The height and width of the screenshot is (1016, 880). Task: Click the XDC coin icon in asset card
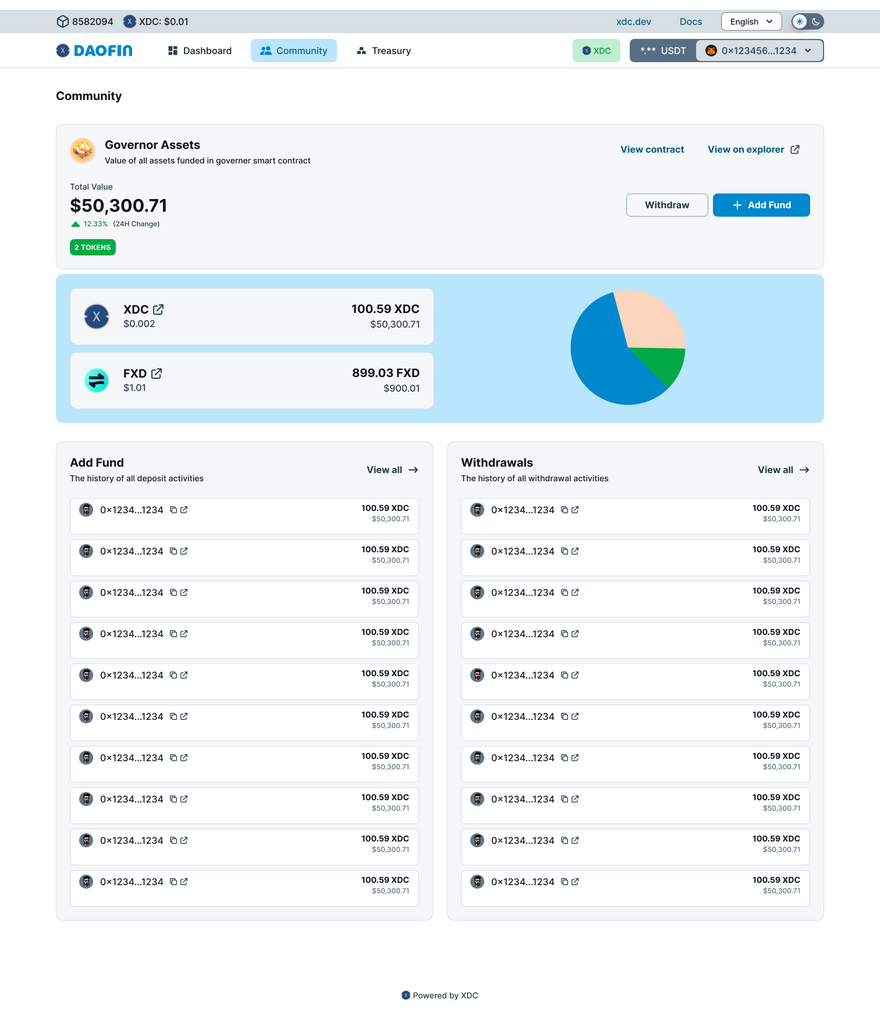point(96,317)
